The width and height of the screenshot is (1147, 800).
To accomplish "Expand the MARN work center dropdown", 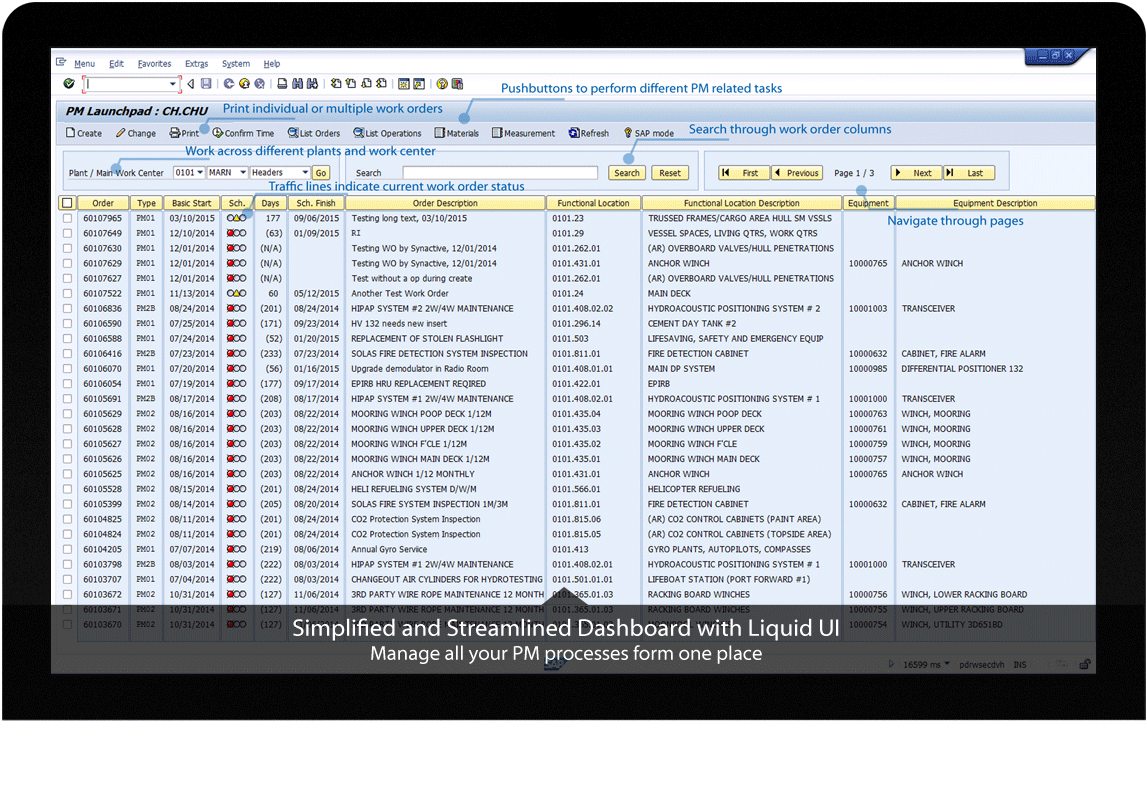I will [242, 173].
